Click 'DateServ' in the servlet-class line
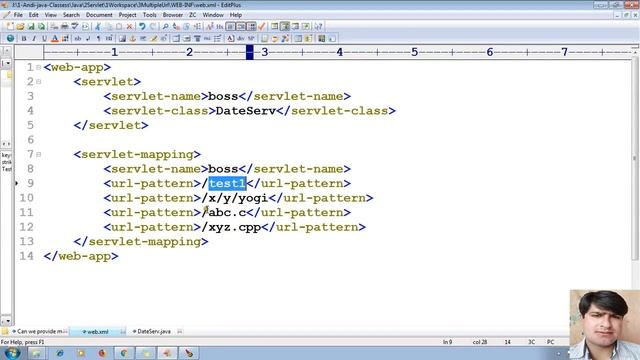Image resolution: width=640 pixels, height=360 pixels. [246, 111]
